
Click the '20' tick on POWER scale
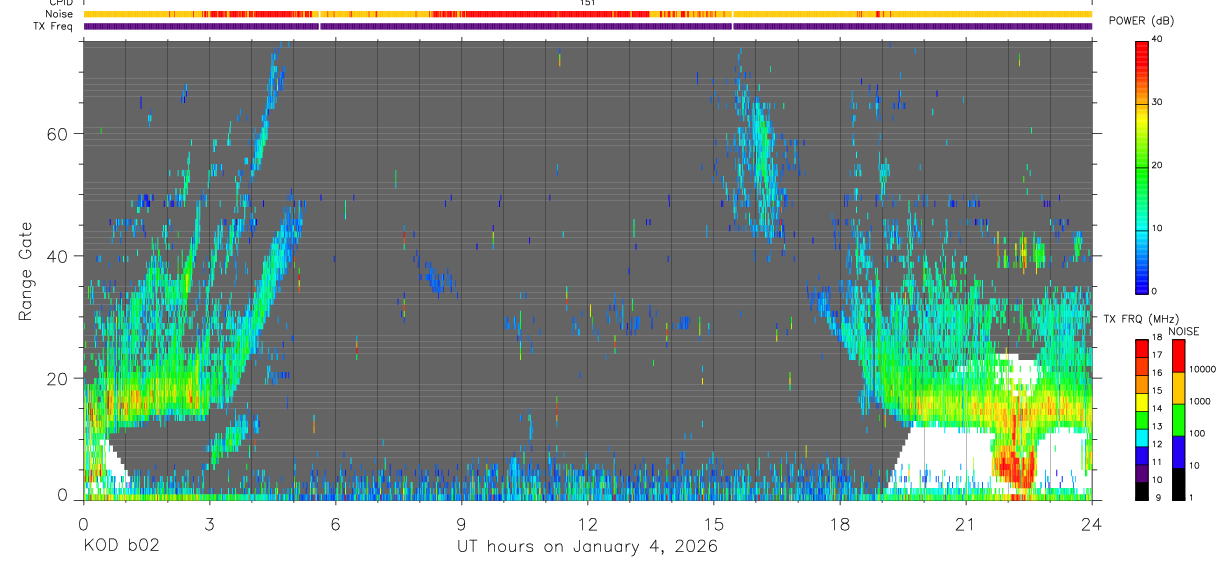point(1157,165)
